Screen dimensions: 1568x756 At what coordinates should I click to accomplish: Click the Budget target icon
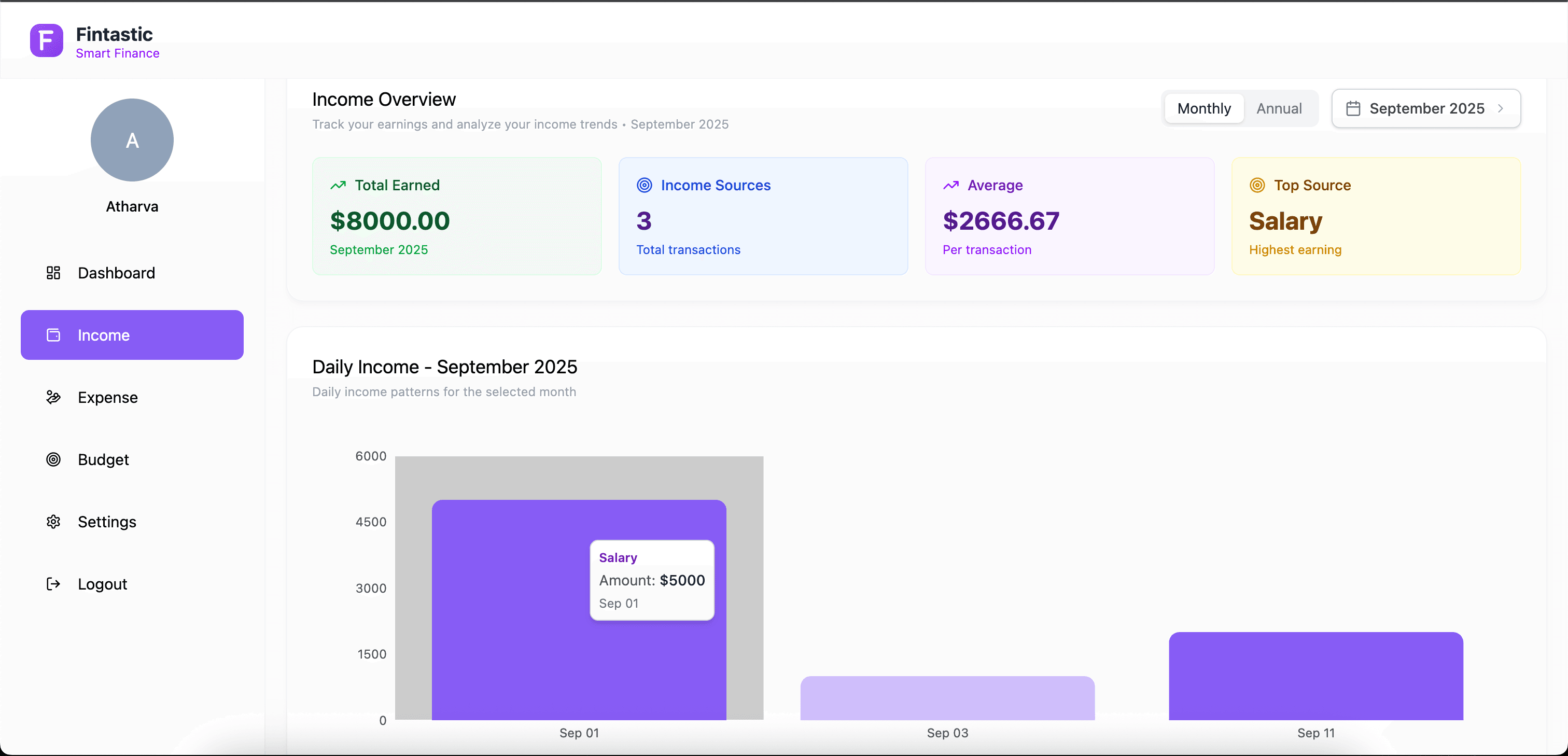pos(53,459)
